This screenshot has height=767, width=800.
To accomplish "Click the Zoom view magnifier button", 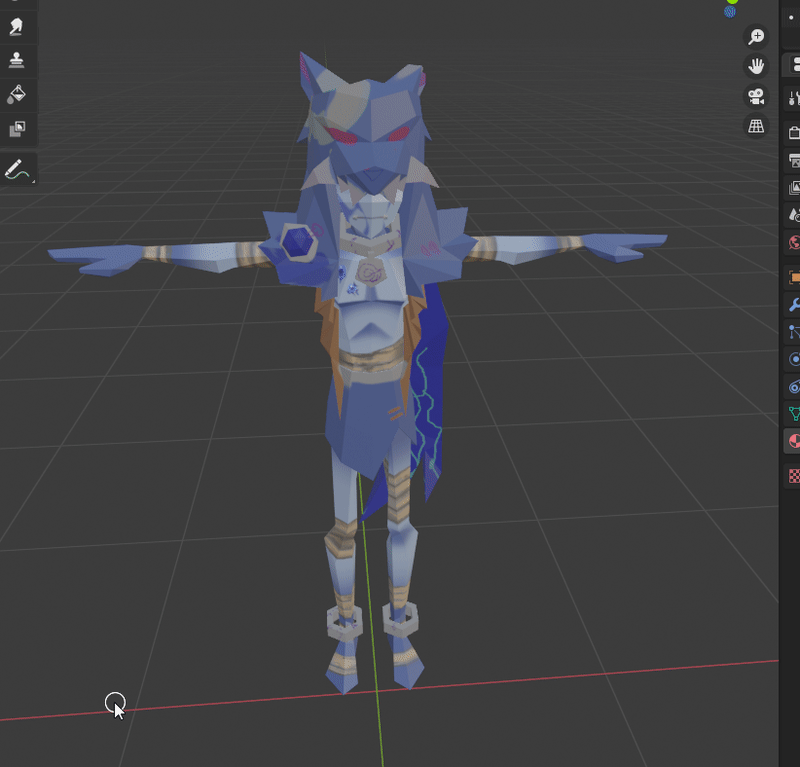I will click(756, 37).
